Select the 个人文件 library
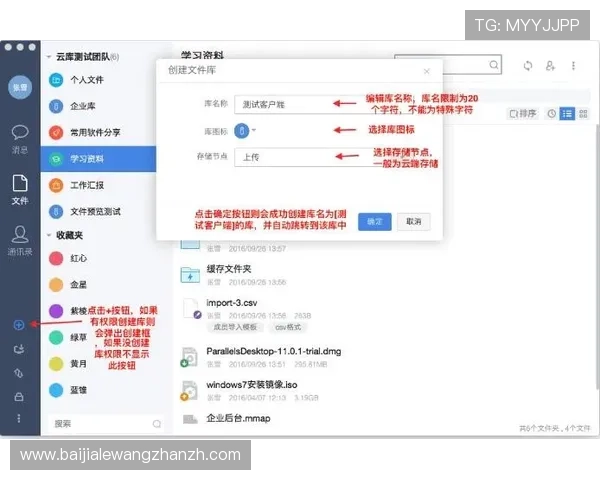The image size is (600, 480). click(98, 80)
